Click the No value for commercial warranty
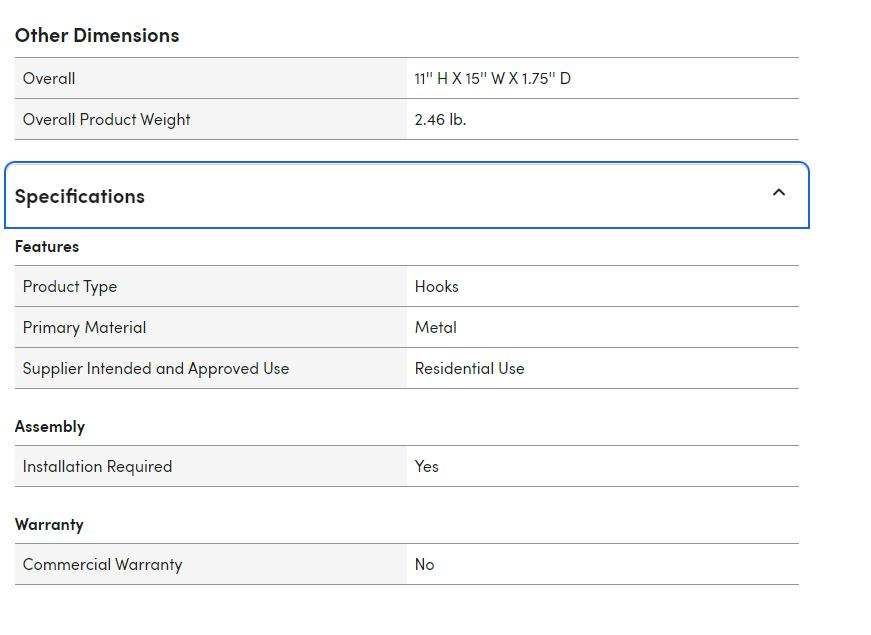The height and width of the screenshot is (635, 871). point(424,564)
